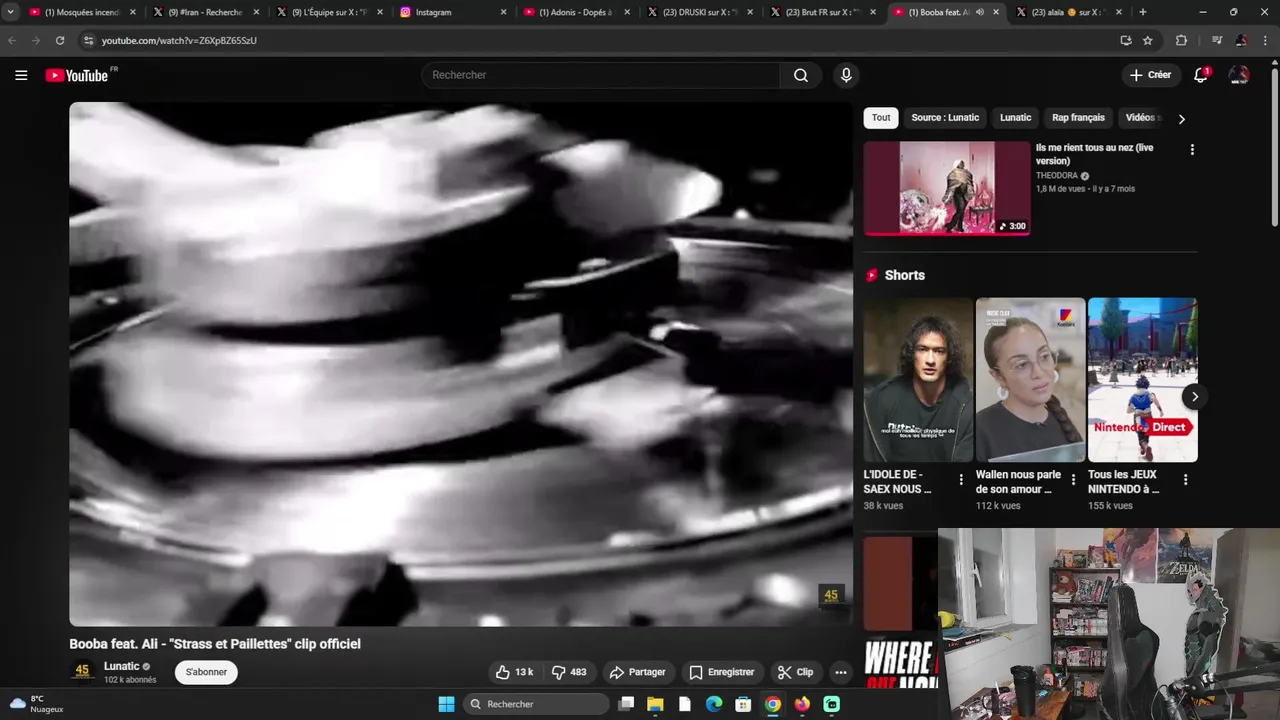Open Microsoft Store from taskbar
The height and width of the screenshot is (720, 1280).
(743, 704)
